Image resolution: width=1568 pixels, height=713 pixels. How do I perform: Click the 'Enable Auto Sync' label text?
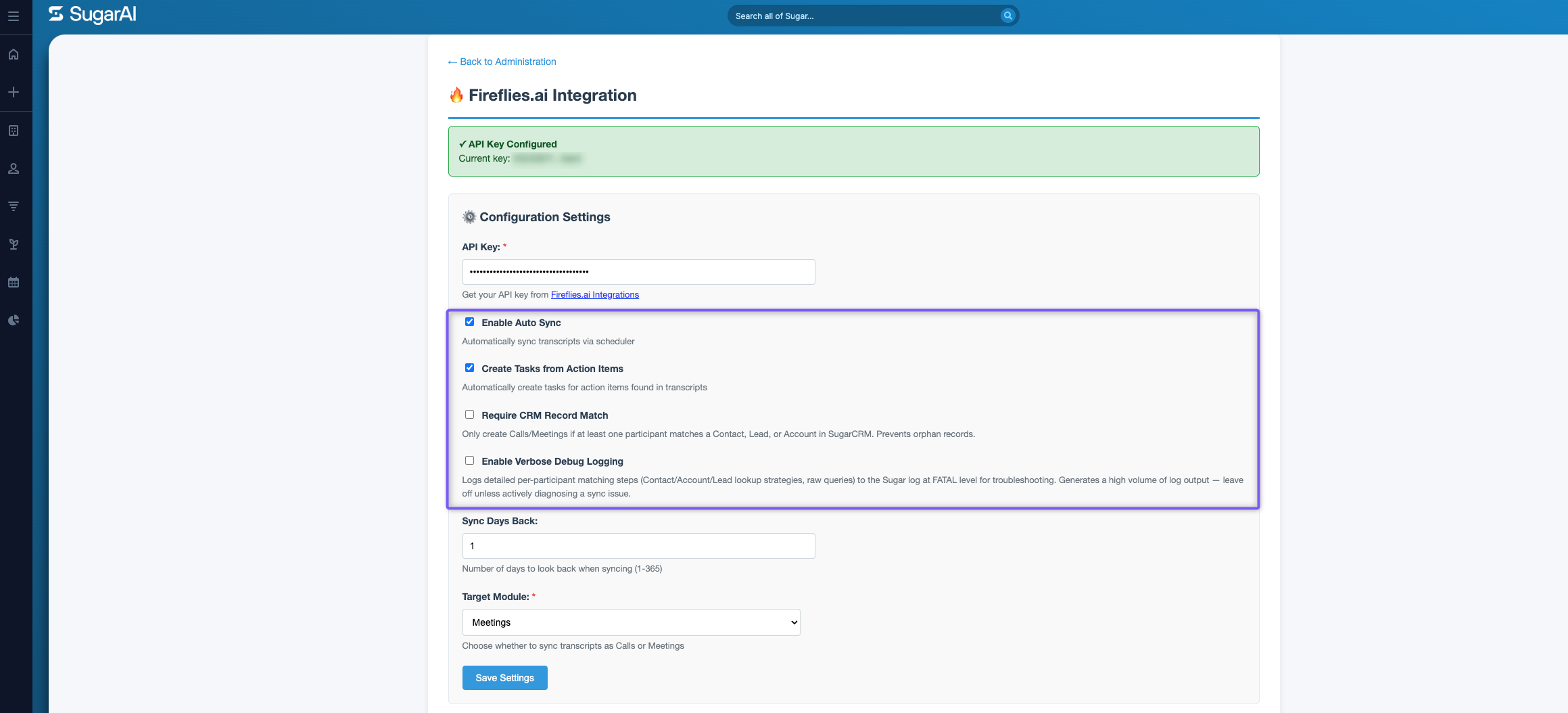tap(521, 323)
